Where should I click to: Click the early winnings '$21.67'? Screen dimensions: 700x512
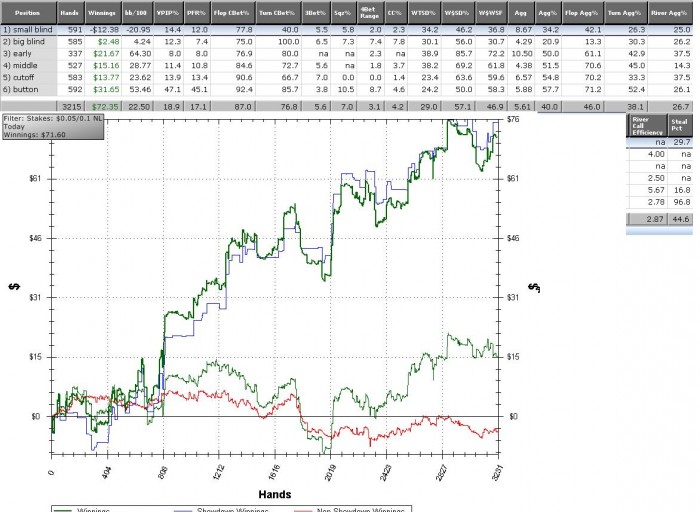pyautogui.click(x=106, y=54)
